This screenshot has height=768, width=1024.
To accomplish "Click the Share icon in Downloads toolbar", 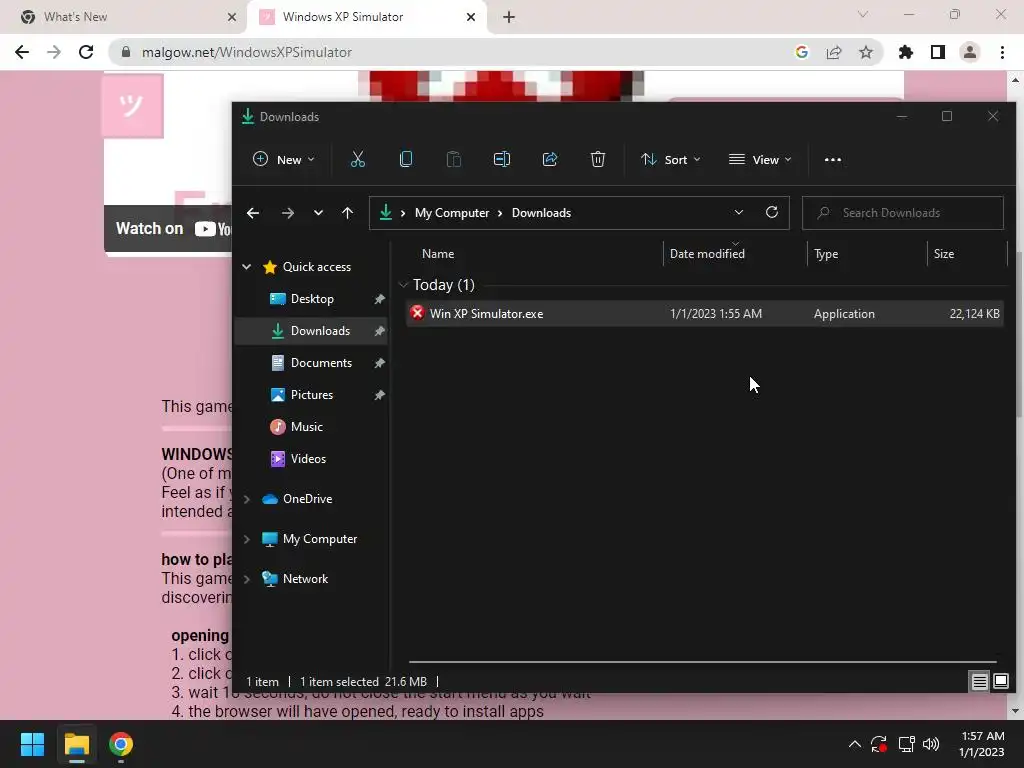I will [550, 159].
